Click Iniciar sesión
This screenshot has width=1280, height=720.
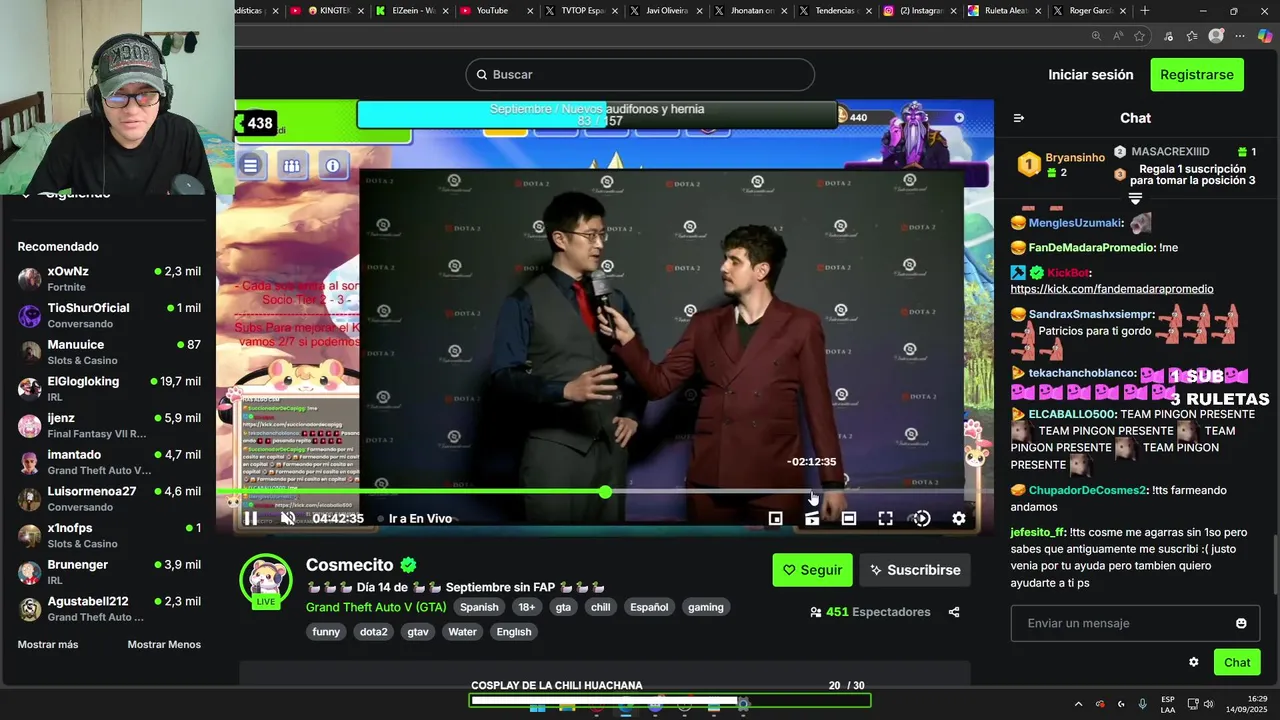click(x=1091, y=75)
